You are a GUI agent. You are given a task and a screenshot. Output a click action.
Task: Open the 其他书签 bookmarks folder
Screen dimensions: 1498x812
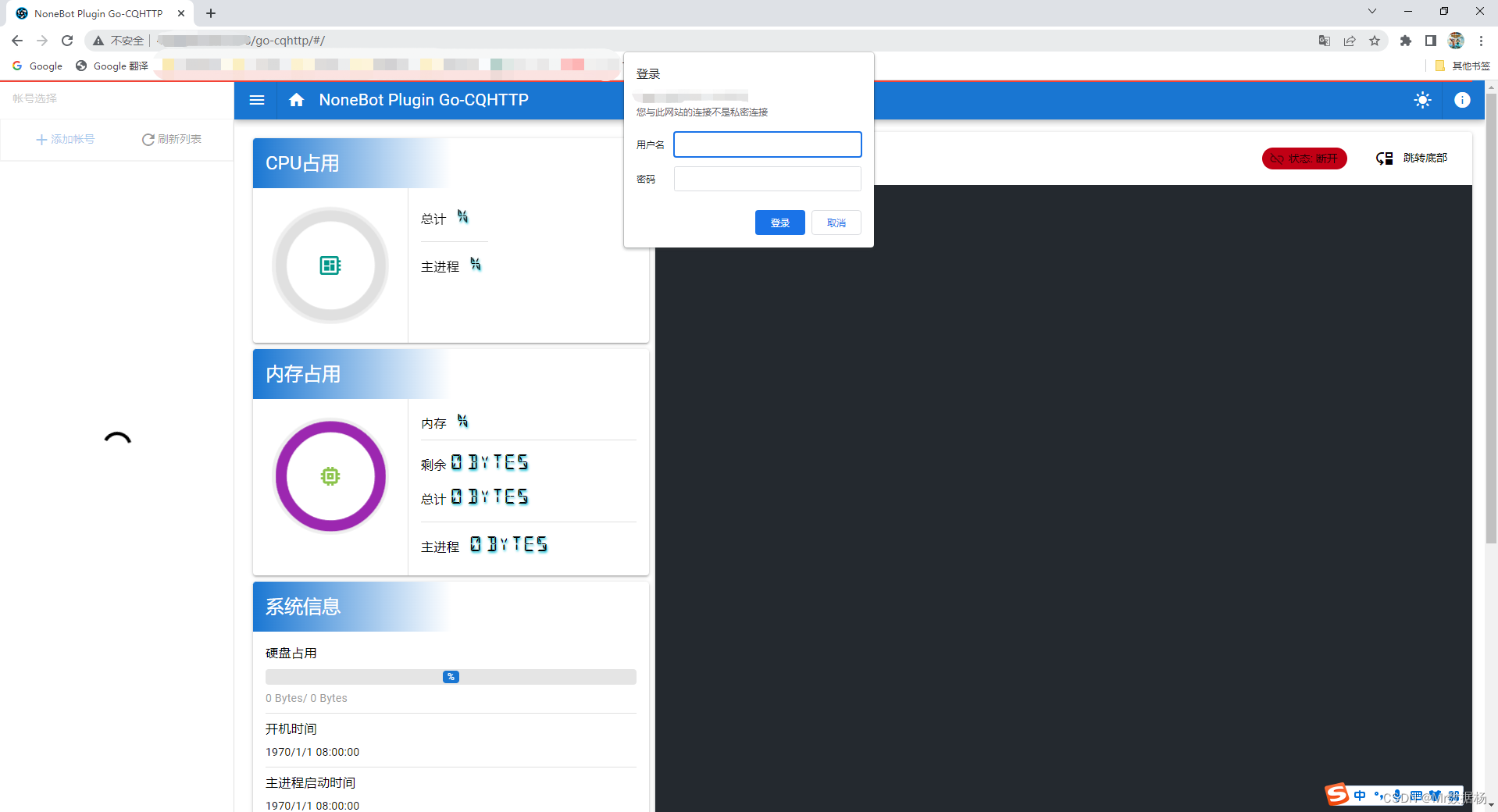(x=1462, y=66)
